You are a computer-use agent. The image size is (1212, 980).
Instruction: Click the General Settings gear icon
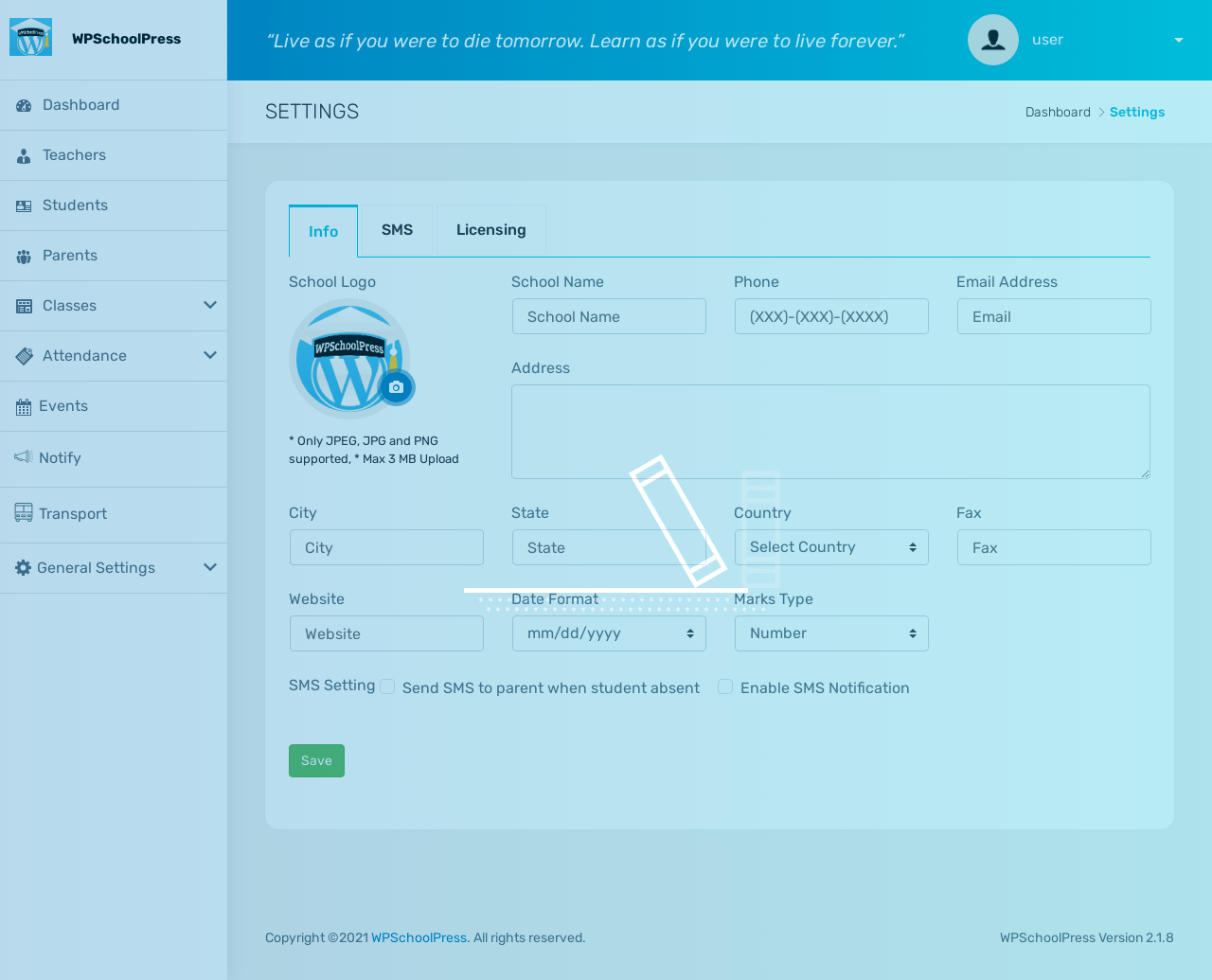pos(24,568)
